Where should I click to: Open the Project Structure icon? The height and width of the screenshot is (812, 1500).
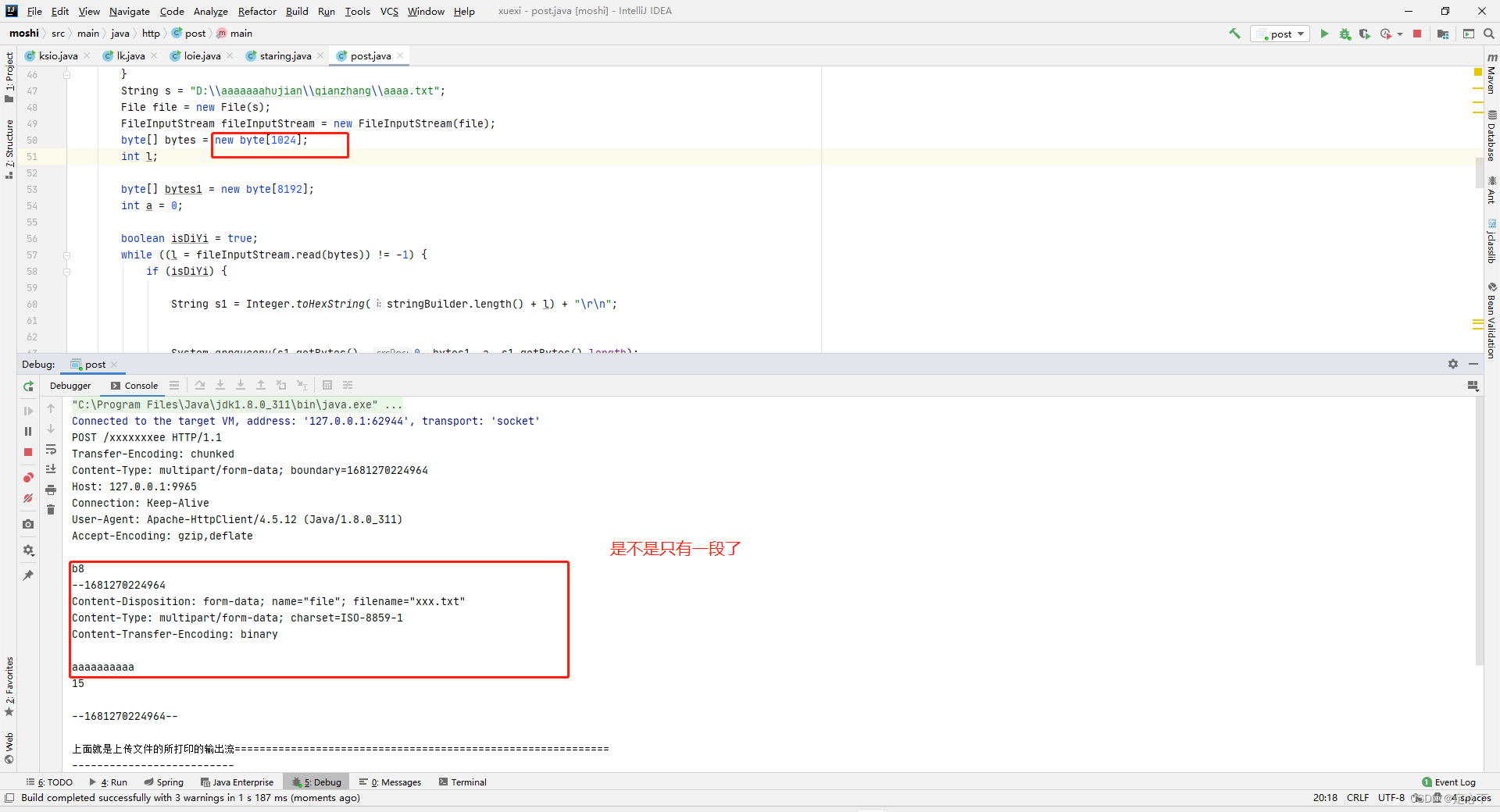click(x=1443, y=34)
